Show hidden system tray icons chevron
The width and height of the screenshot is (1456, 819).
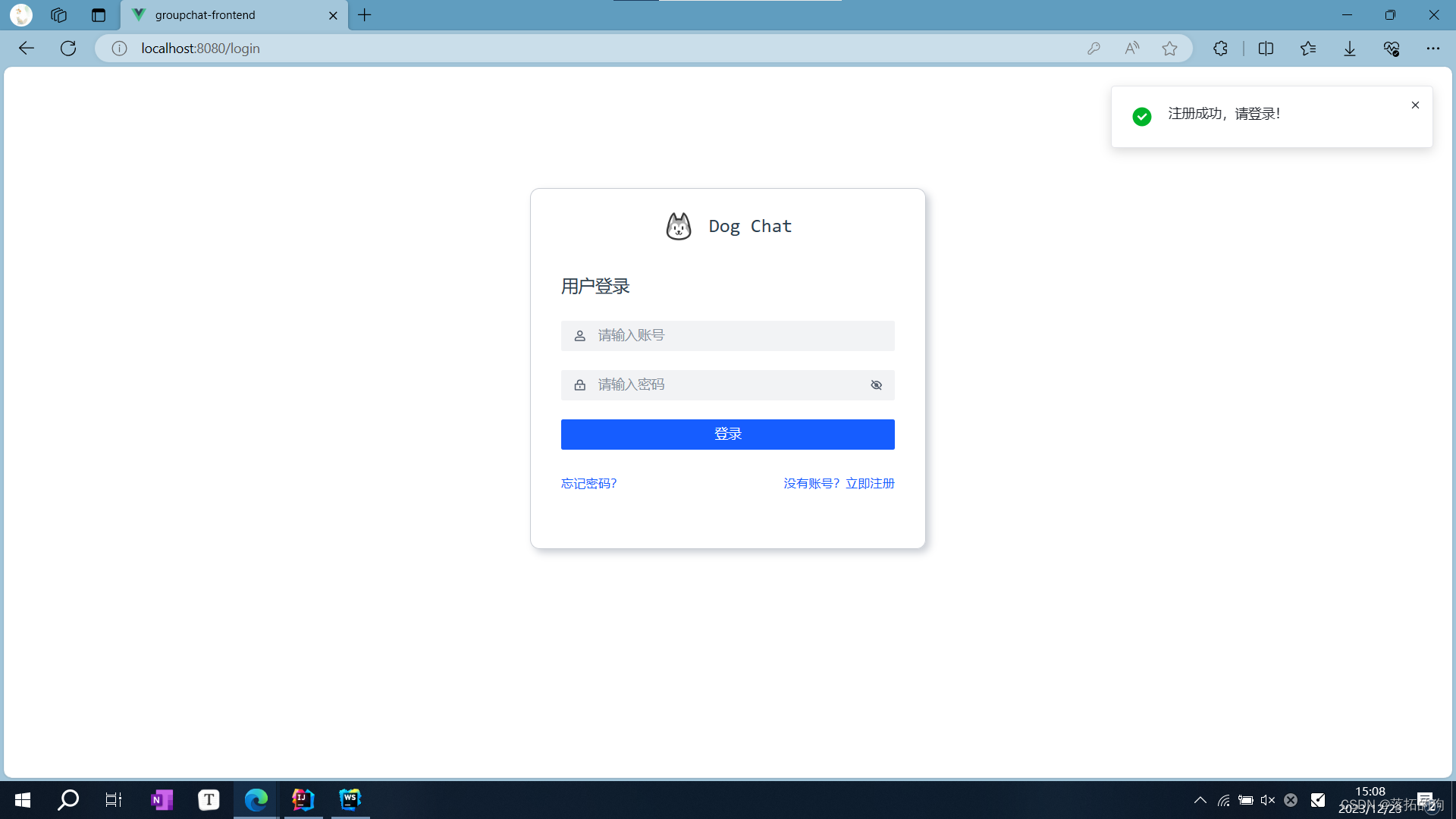[x=1200, y=800]
